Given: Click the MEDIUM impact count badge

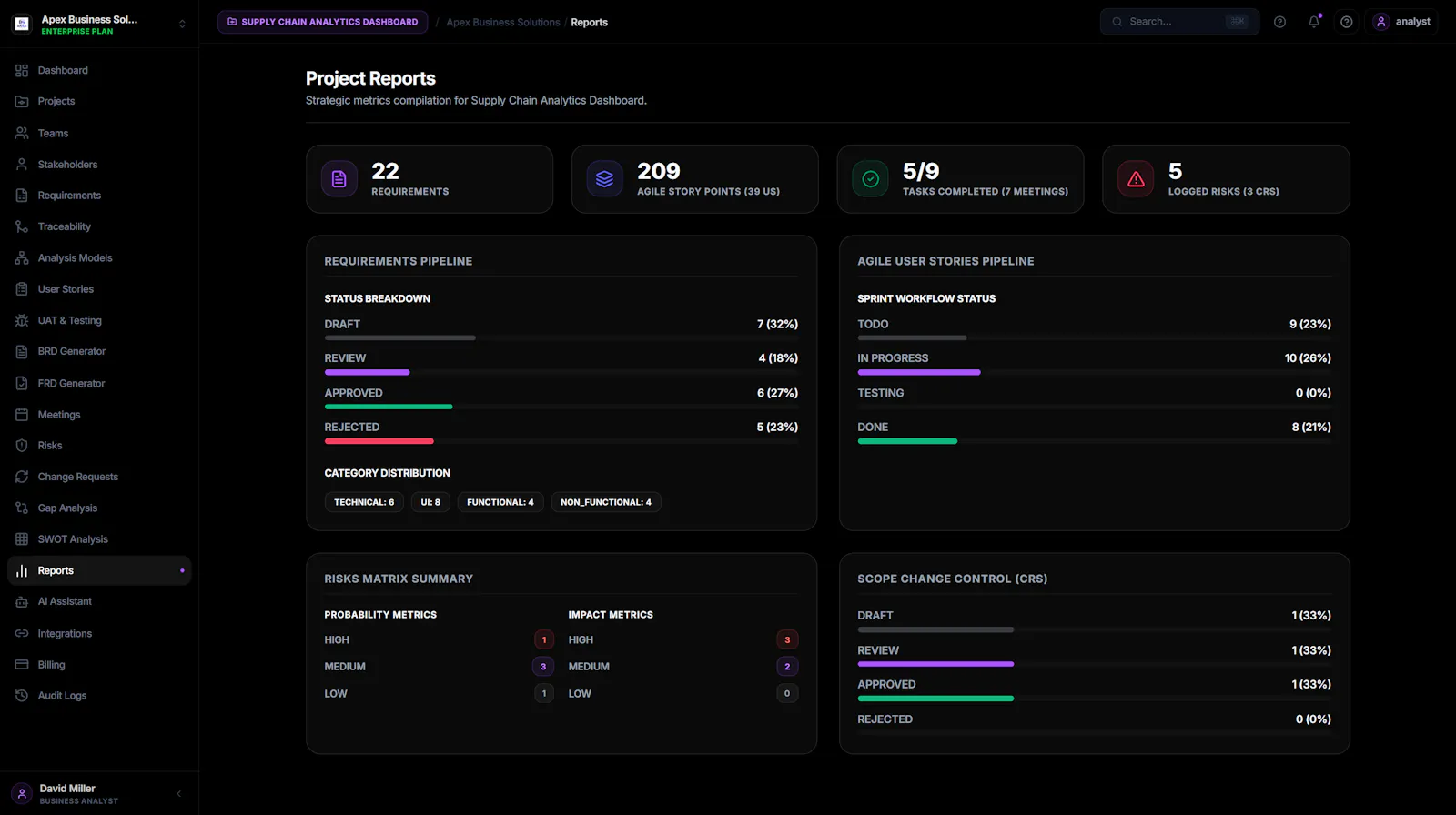Looking at the screenshot, I should pos(787,667).
